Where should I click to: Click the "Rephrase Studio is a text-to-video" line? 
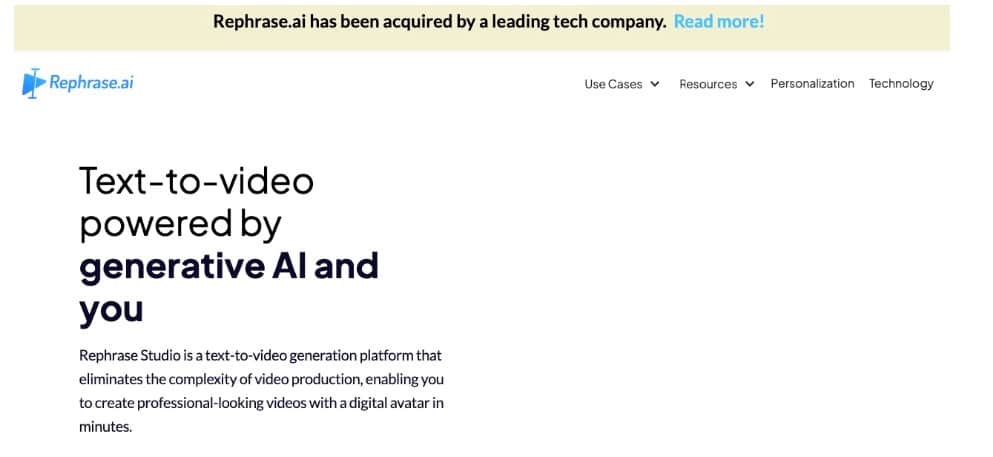tap(260, 356)
